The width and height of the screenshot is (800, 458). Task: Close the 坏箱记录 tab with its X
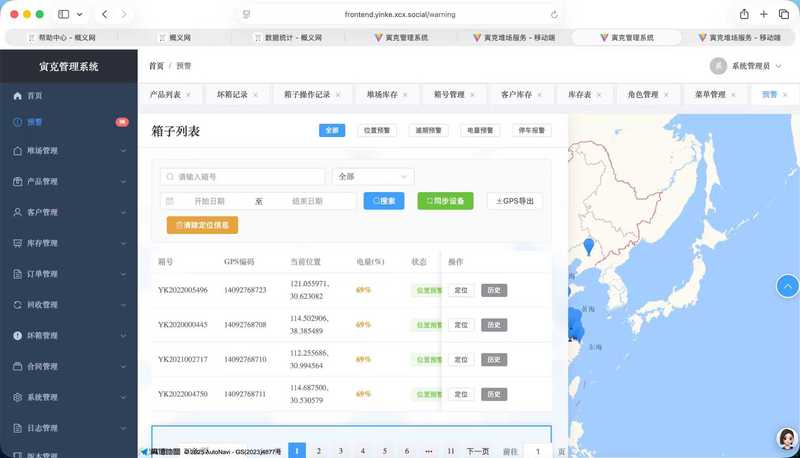click(255, 95)
